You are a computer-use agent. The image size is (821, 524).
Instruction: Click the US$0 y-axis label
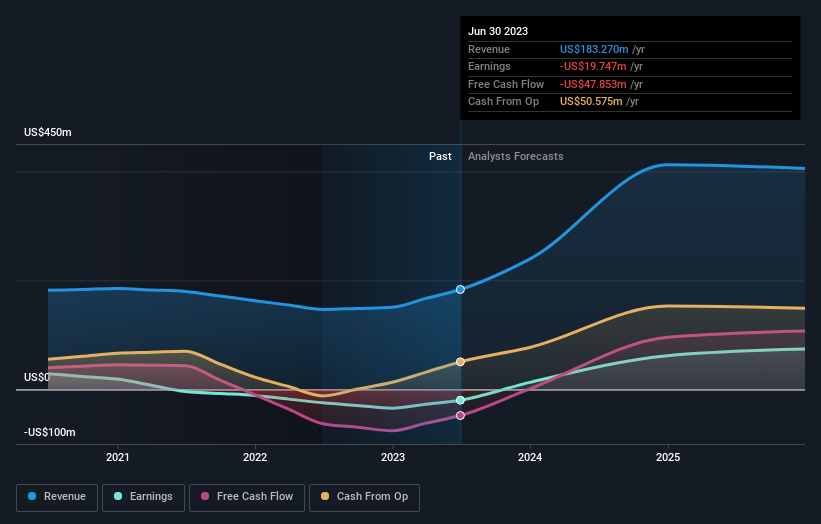[x=37, y=377]
